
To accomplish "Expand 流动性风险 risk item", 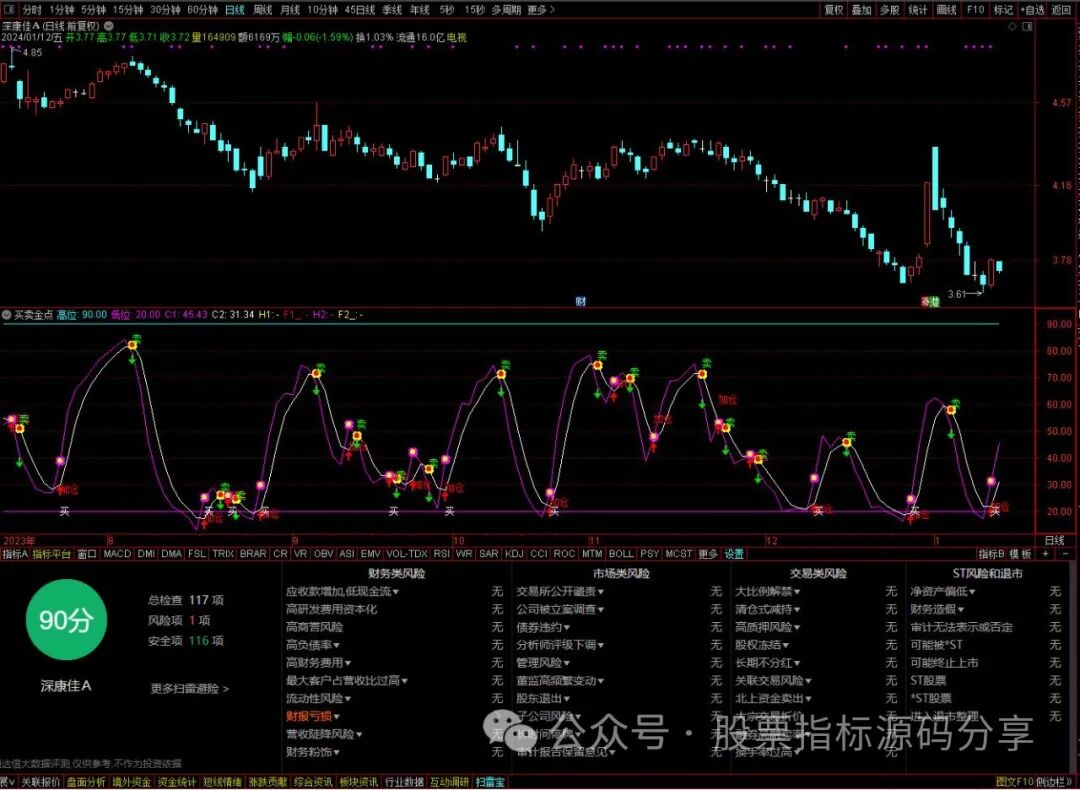I will click(x=318, y=698).
